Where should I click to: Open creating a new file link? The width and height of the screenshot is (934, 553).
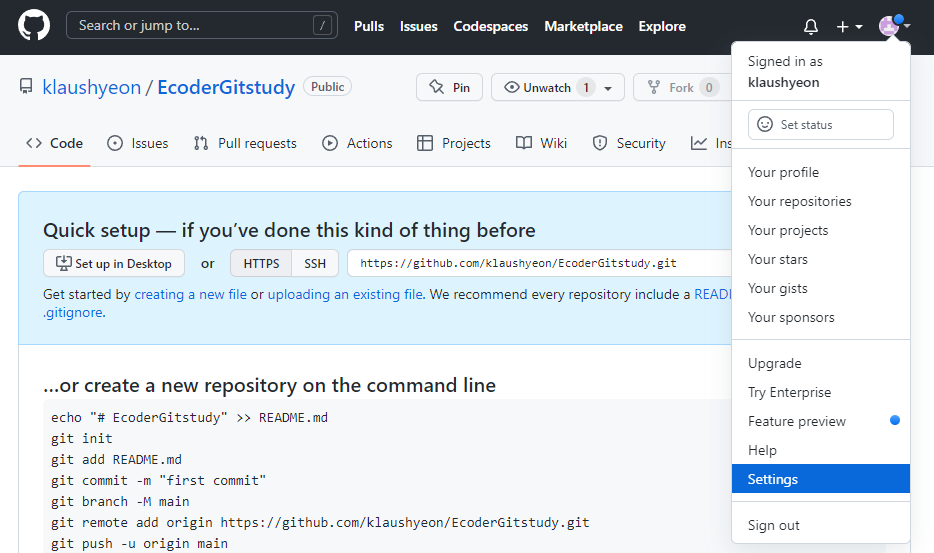pyautogui.click(x=191, y=294)
